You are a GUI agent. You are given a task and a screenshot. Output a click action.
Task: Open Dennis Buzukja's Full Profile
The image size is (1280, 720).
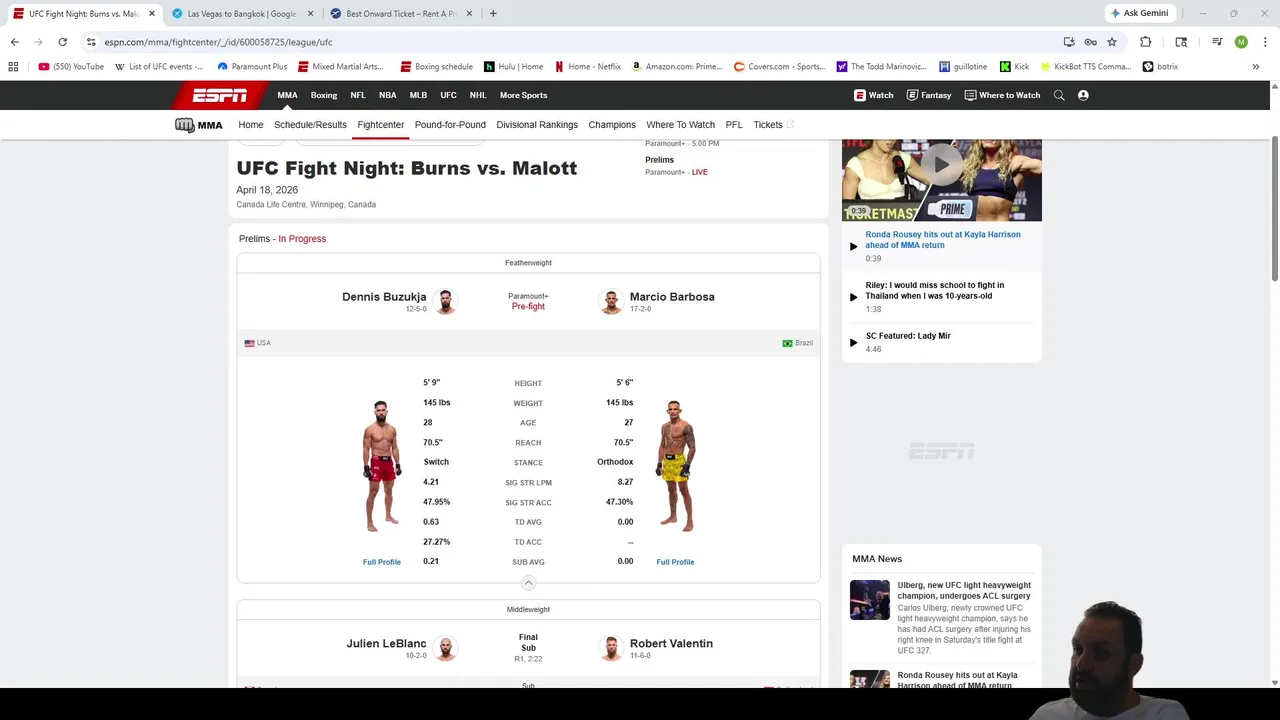click(382, 562)
